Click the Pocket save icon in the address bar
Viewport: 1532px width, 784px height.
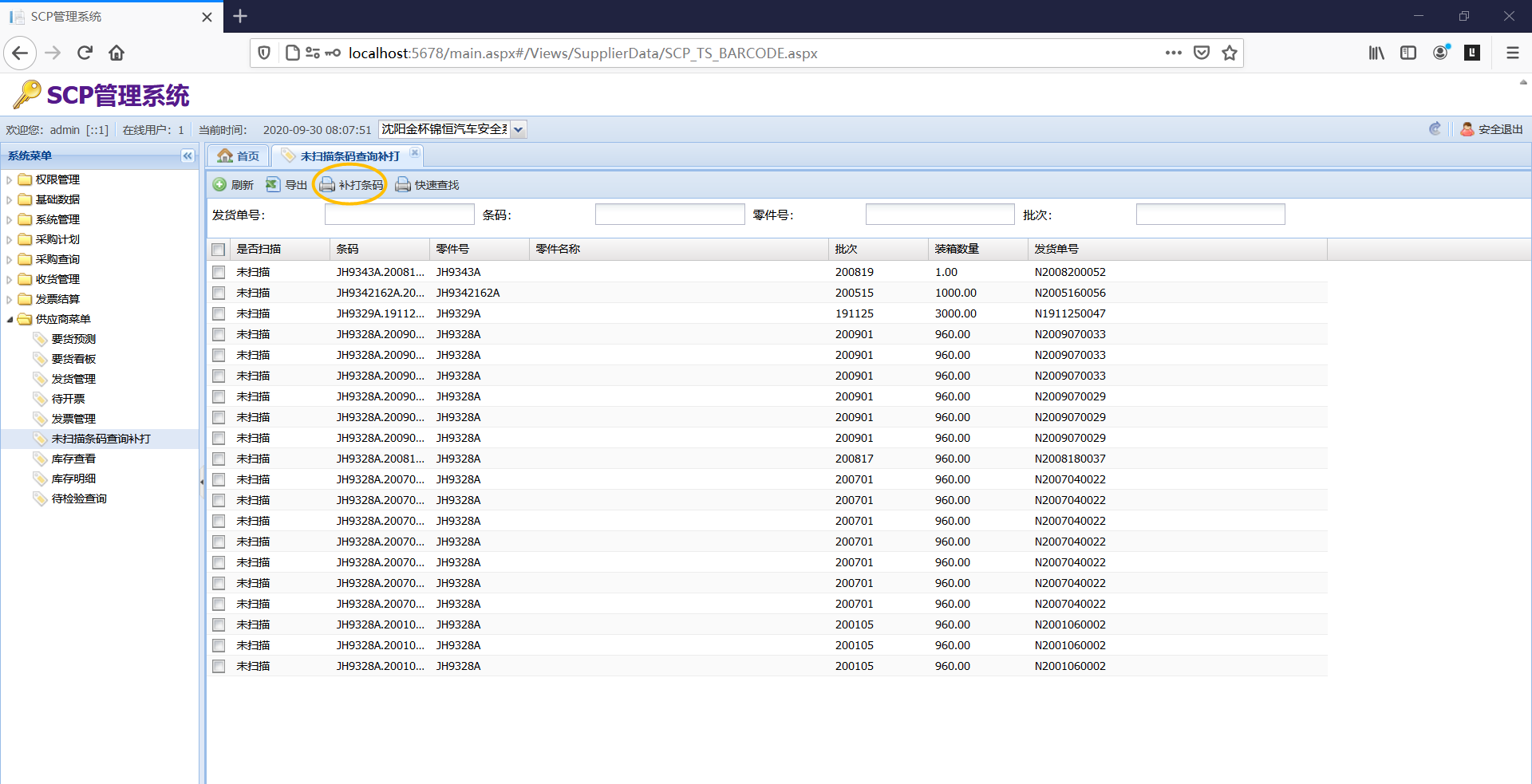click(x=1202, y=53)
